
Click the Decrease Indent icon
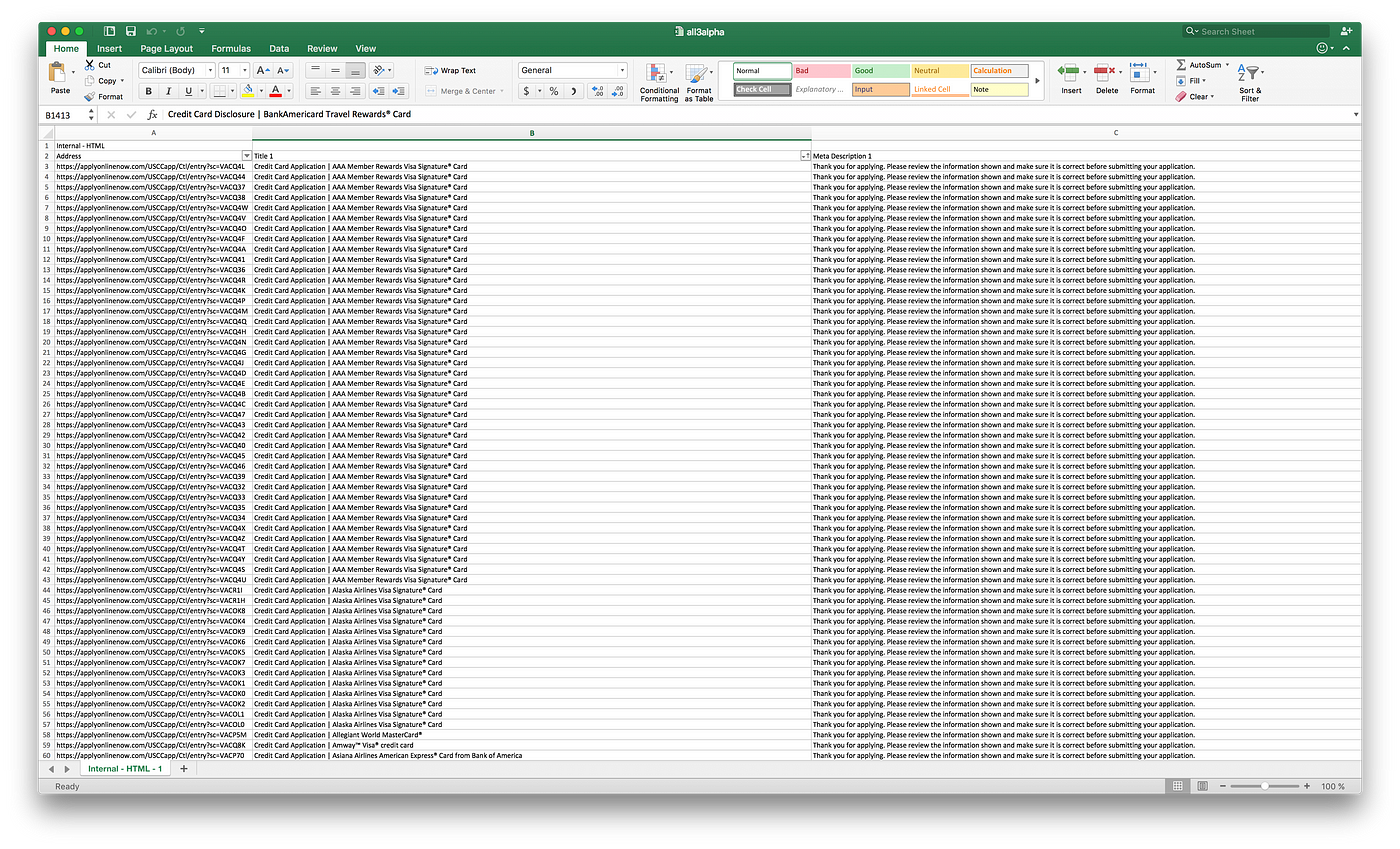pos(379,91)
